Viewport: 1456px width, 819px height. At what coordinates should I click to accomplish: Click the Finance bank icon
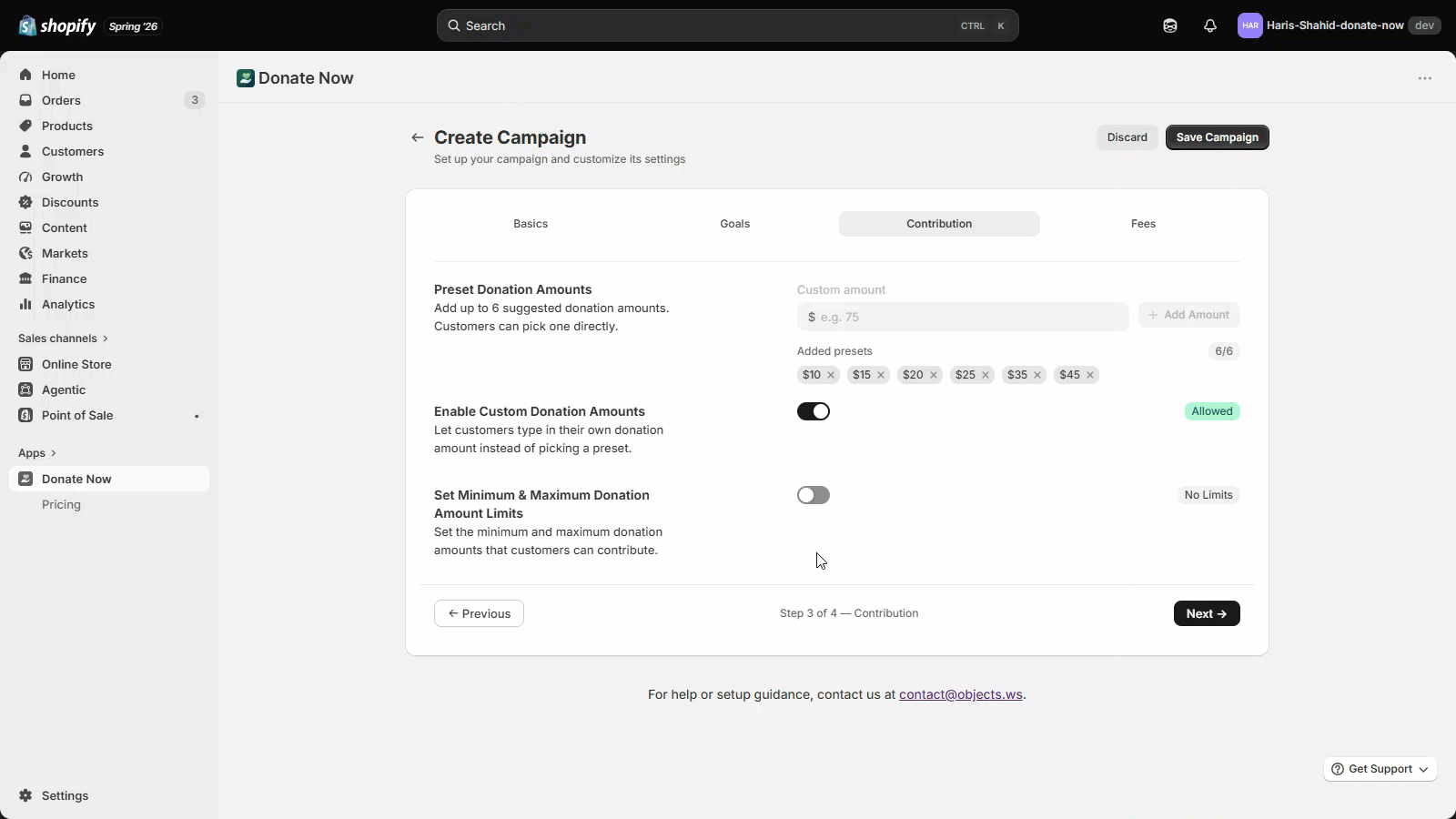pos(25,278)
